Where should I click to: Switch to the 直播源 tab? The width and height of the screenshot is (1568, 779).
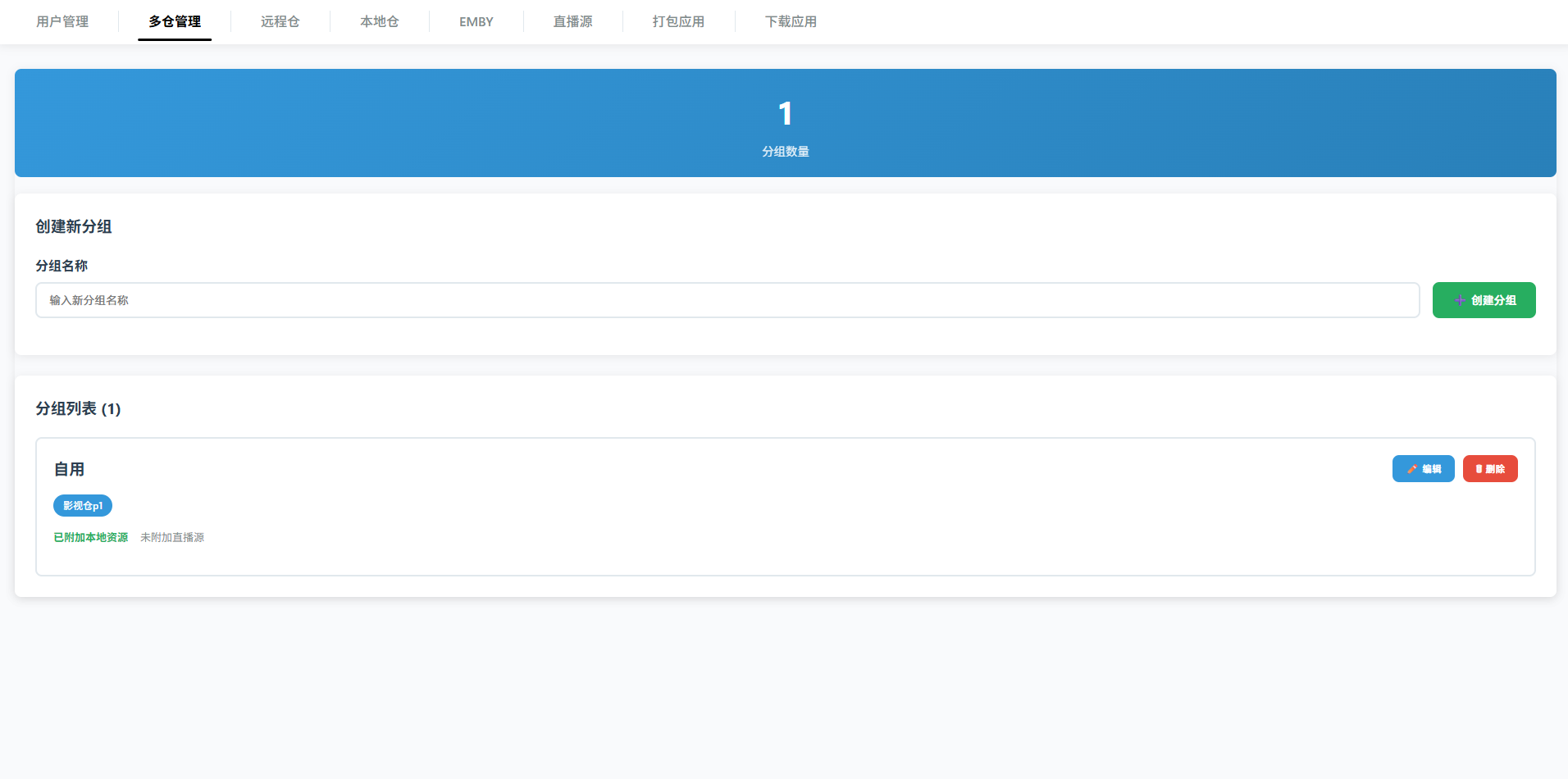[x=573, y=22]
